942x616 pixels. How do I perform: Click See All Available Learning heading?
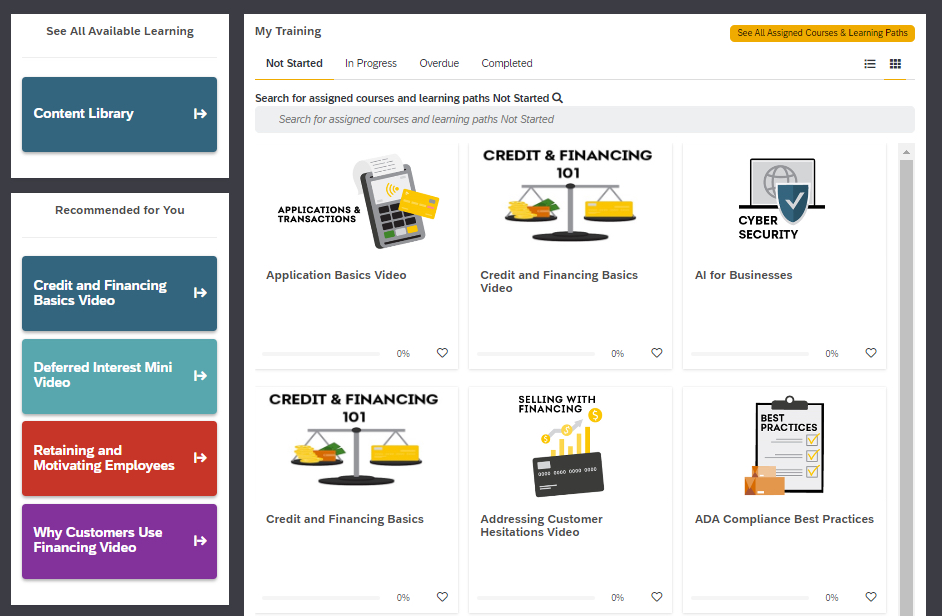[120, 31]
